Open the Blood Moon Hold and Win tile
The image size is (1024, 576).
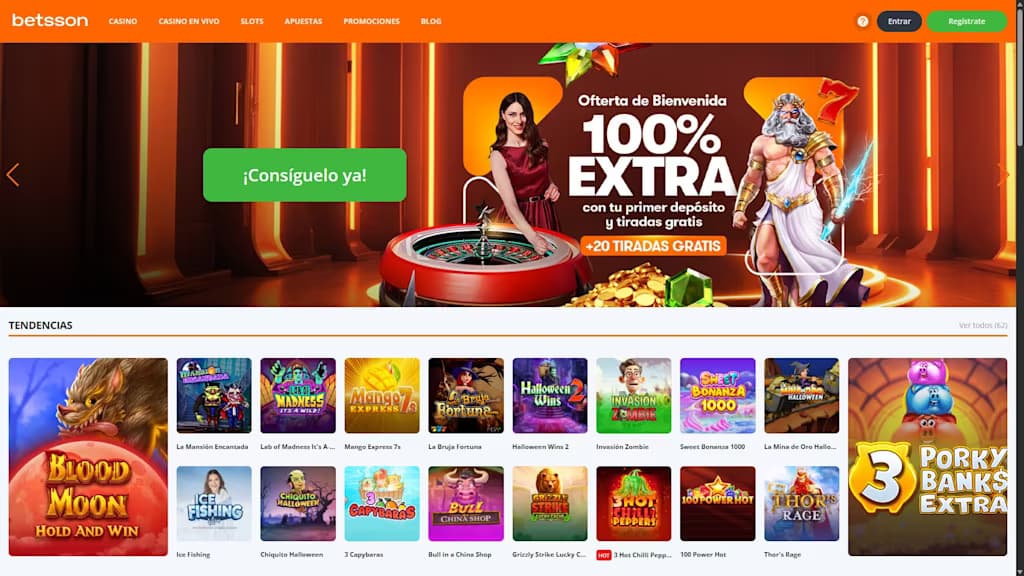coord(88,456)
